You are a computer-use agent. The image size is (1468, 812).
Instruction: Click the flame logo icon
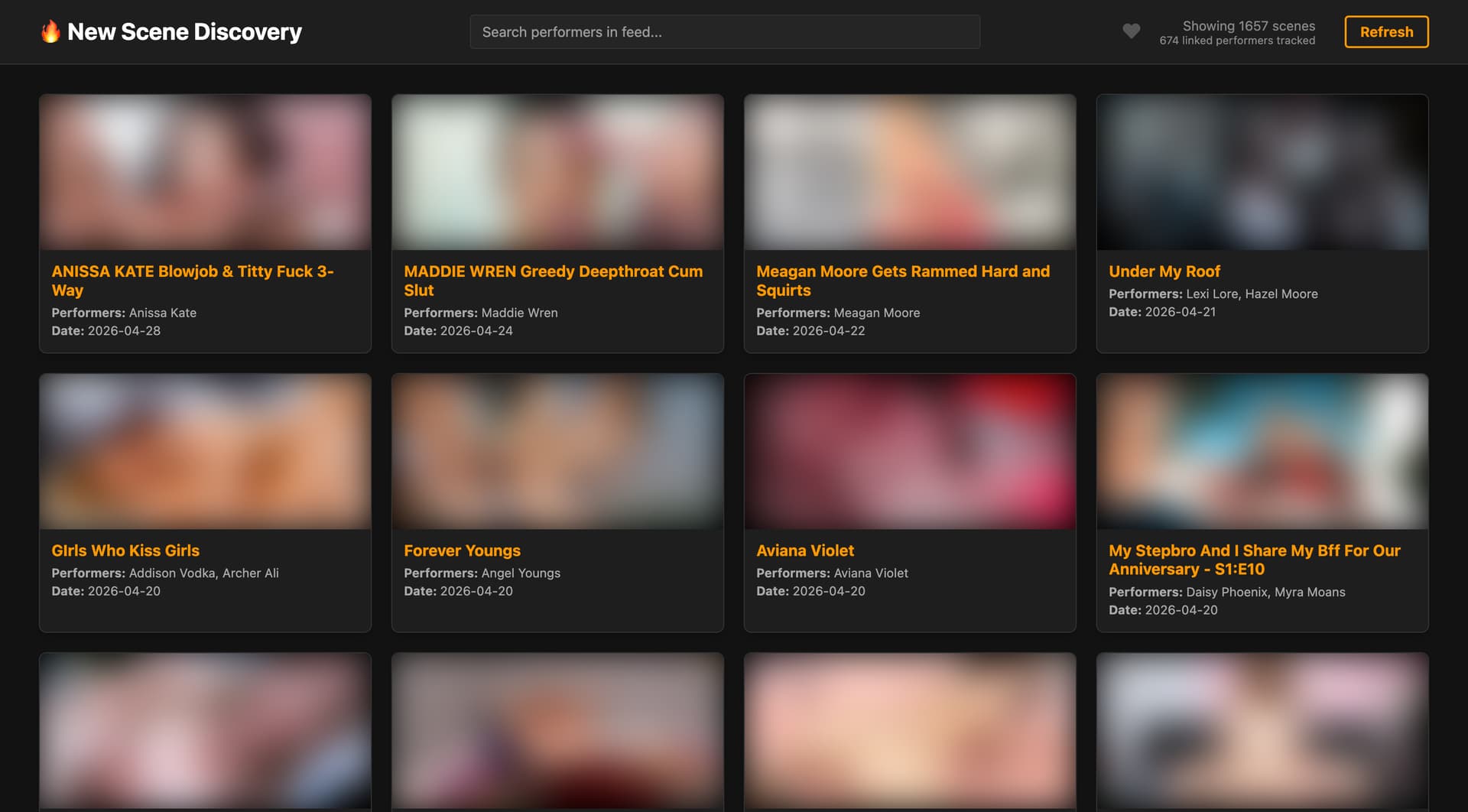[x=50, y=31]
